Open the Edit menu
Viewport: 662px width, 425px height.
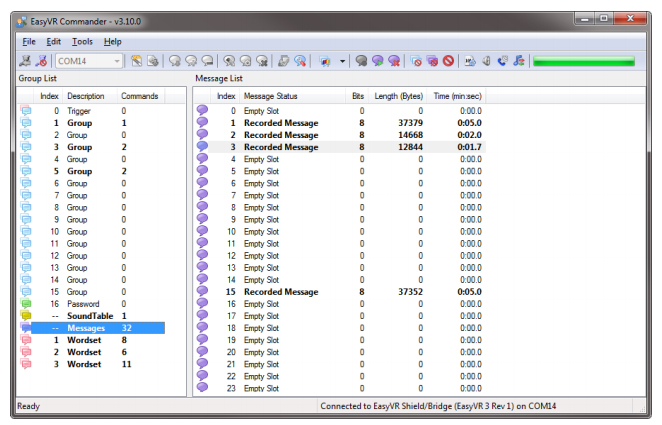(54, 42)
